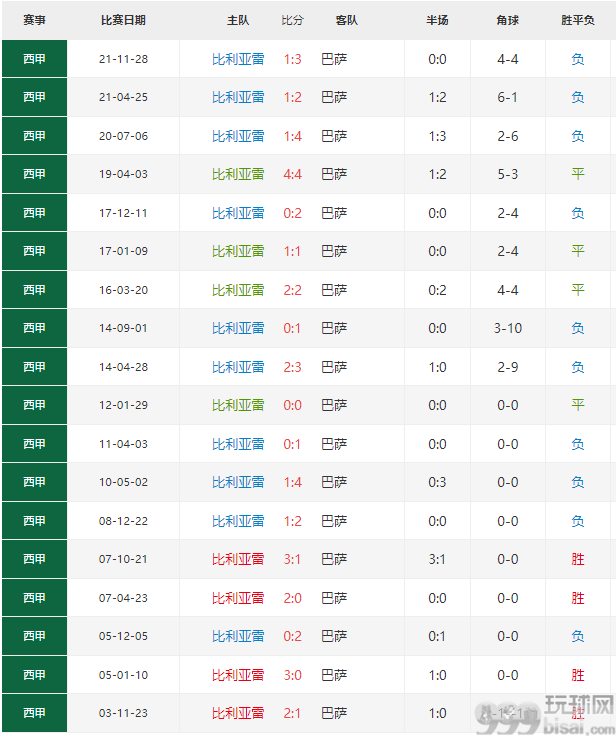616x736 pixels.
Task: Click half-time 0:3 in 10-05-02 row
Action: point(437,482)
